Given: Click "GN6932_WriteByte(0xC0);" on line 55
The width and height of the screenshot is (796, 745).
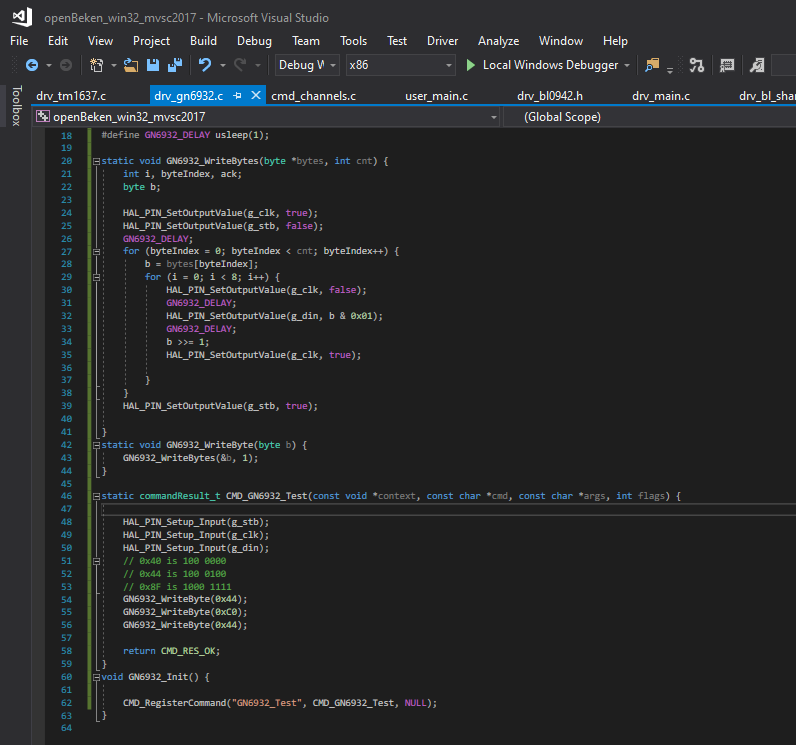Looking at the screenshot, I should point(185,613).
